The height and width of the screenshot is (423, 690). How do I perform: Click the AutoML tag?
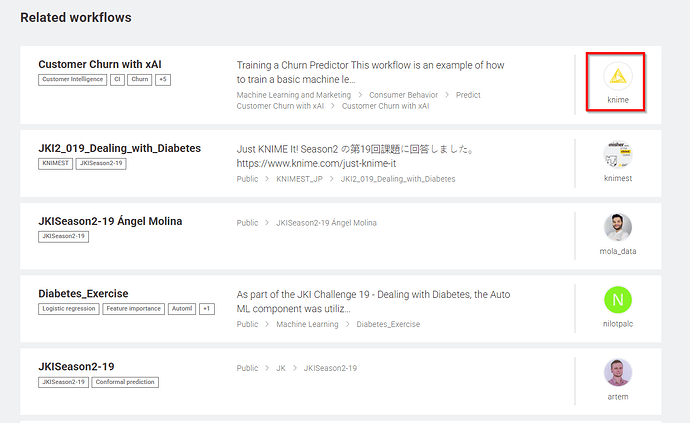coord(180,309)
